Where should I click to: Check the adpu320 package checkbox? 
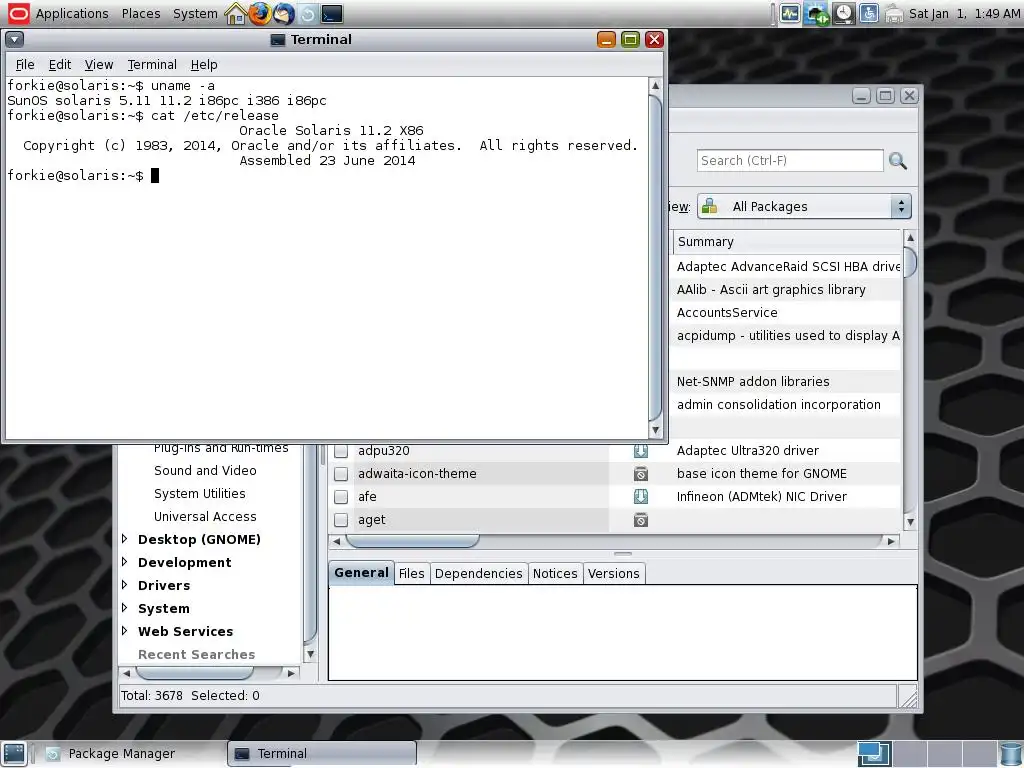[341, 451]
